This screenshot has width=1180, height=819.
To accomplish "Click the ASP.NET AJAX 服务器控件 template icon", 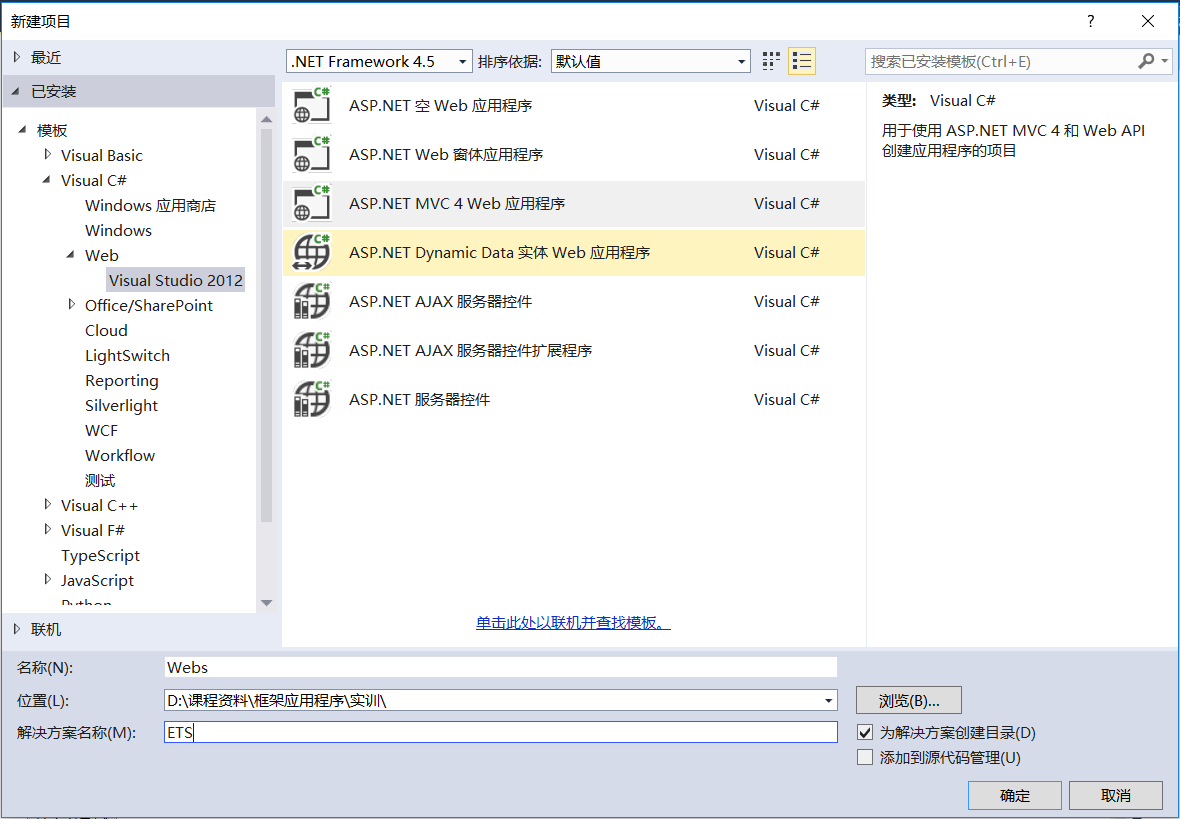I will coord(312,301).
